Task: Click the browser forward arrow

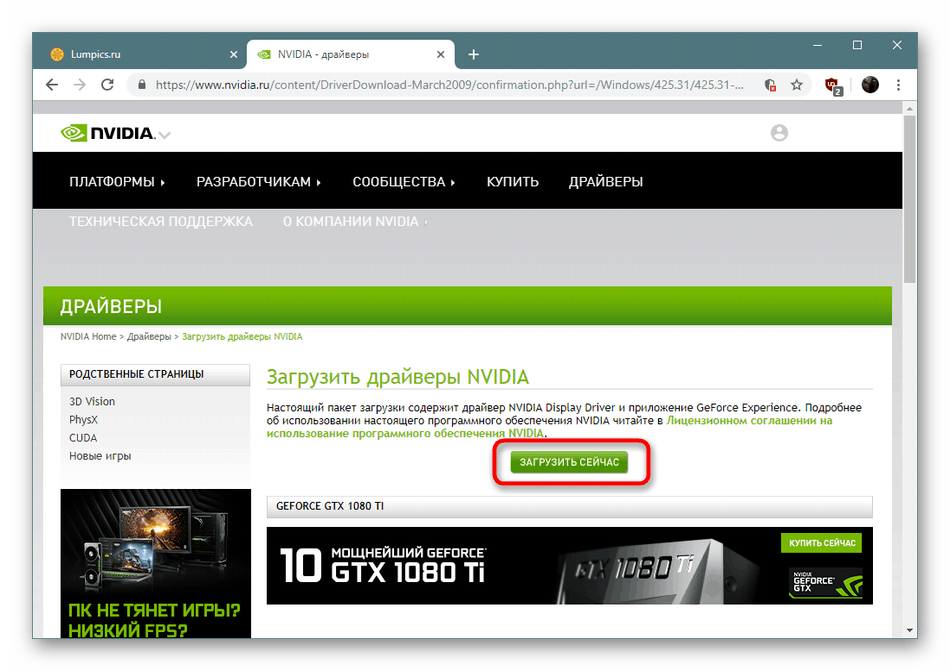Action: 79,85
